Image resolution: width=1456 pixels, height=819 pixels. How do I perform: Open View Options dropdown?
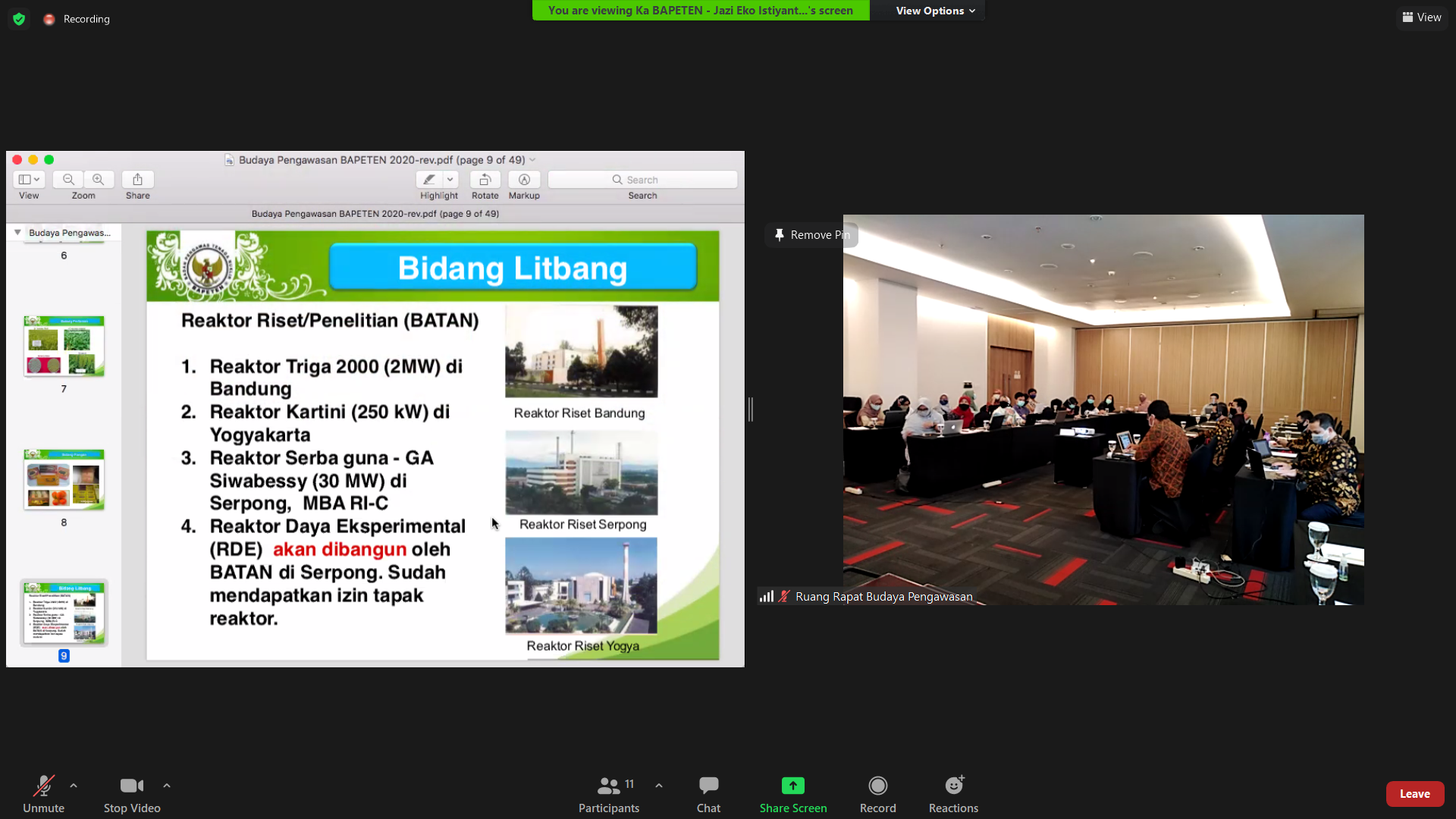click(x=935, y=11)
